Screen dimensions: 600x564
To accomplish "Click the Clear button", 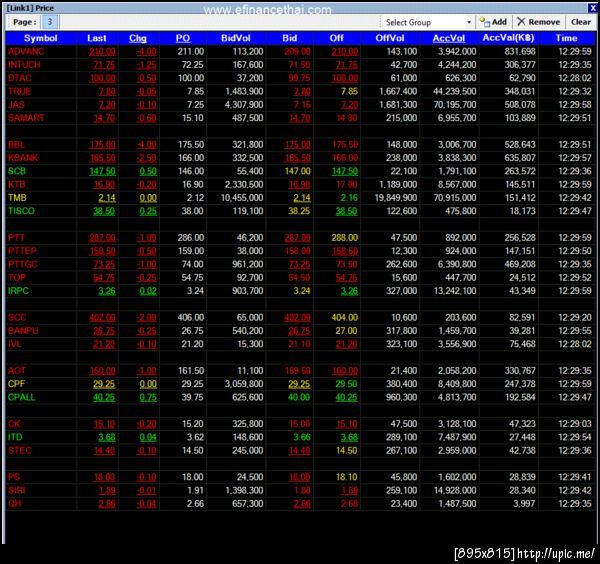I will (580, 22).
